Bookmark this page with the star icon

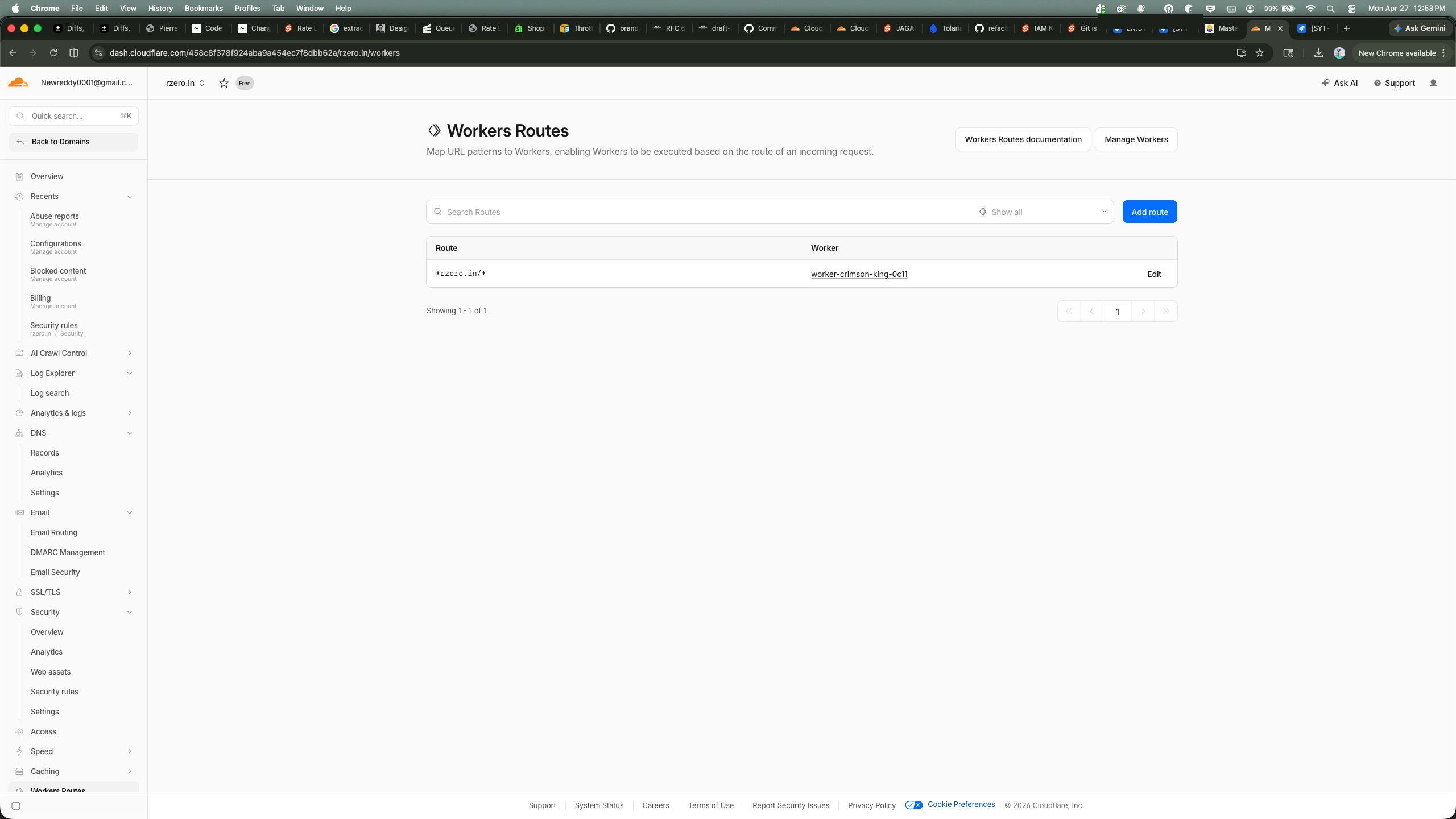[x=1260, y=53]
